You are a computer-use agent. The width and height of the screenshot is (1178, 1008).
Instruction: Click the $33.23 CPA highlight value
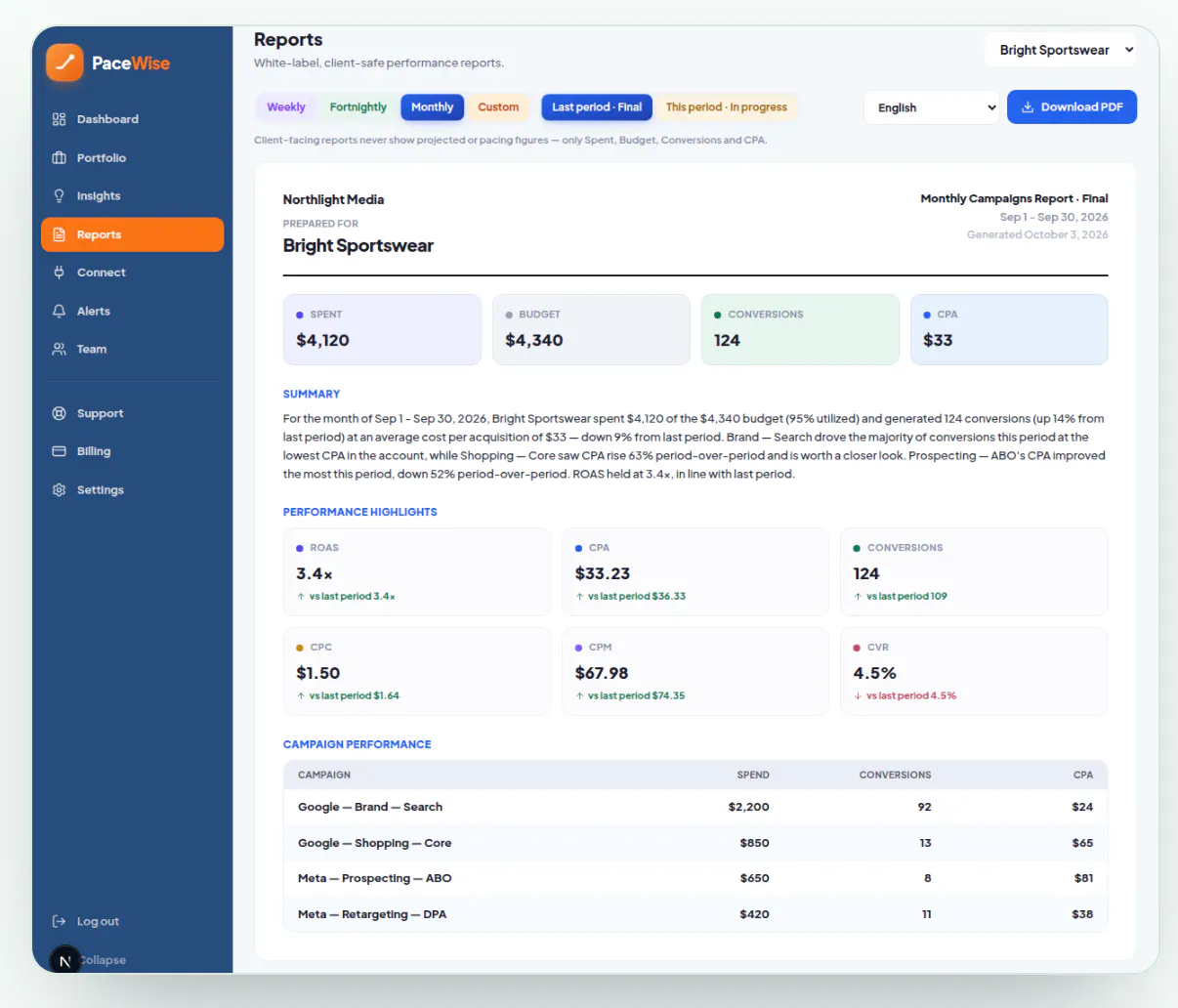[603, 573]
